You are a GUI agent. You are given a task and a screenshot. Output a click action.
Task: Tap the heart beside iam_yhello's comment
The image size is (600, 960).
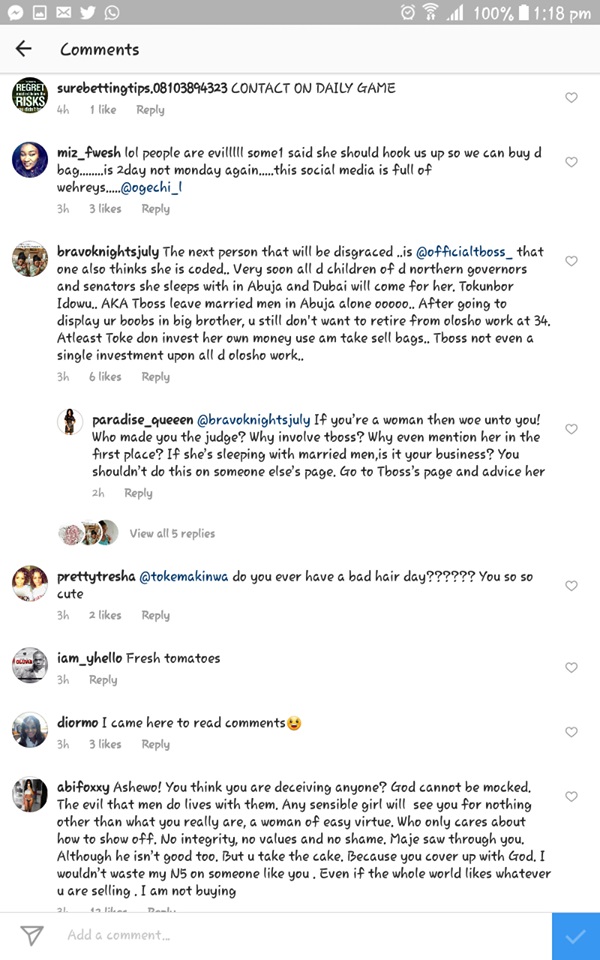pyautogui.click(x=571, y=667)
